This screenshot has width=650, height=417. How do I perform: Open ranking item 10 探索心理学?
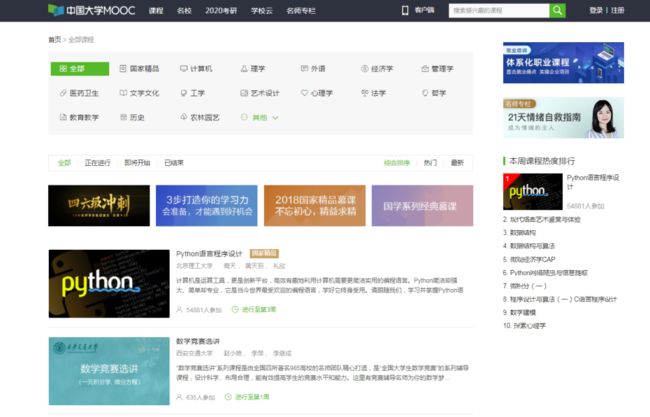coord(524,325)
